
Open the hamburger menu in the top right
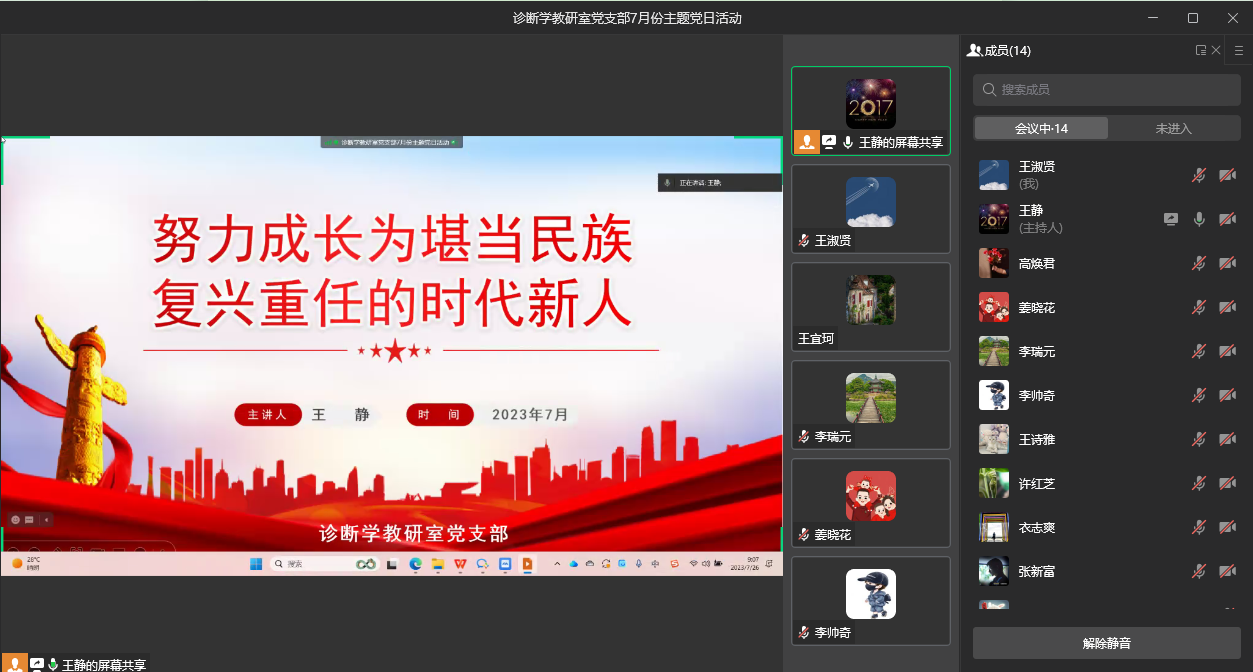(x=1238, y=50)
